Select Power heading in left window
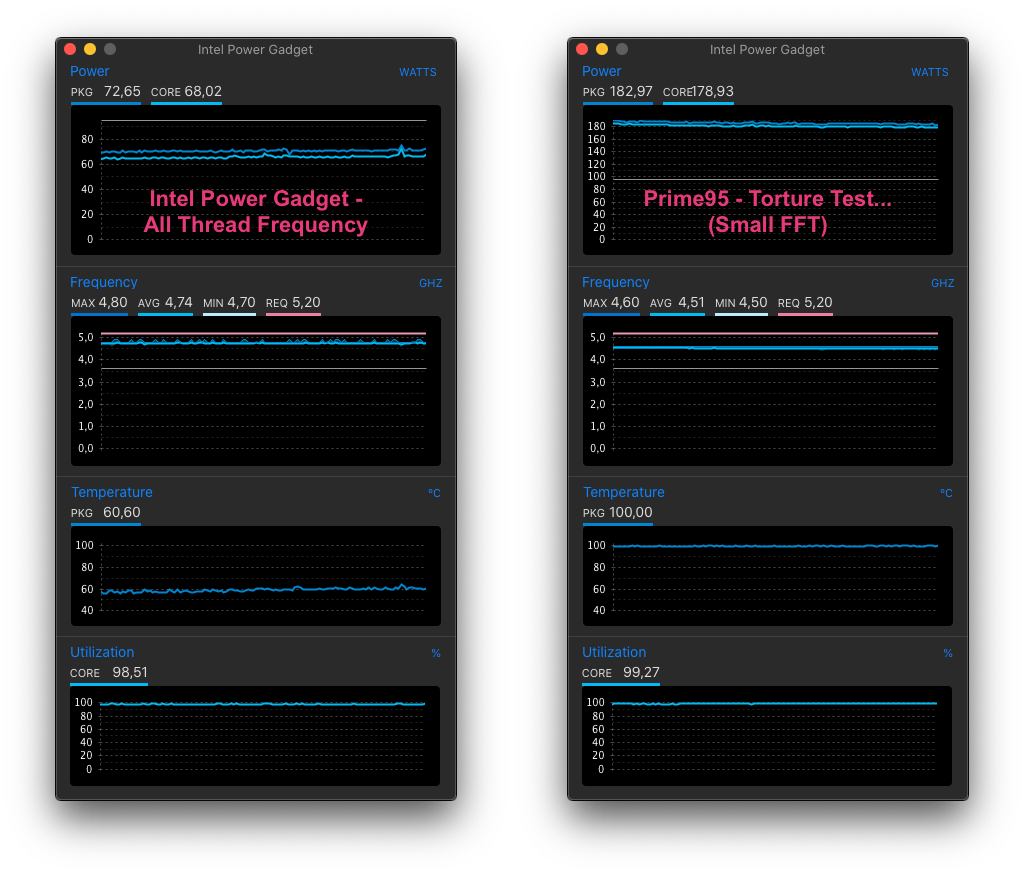 point(89,71)
